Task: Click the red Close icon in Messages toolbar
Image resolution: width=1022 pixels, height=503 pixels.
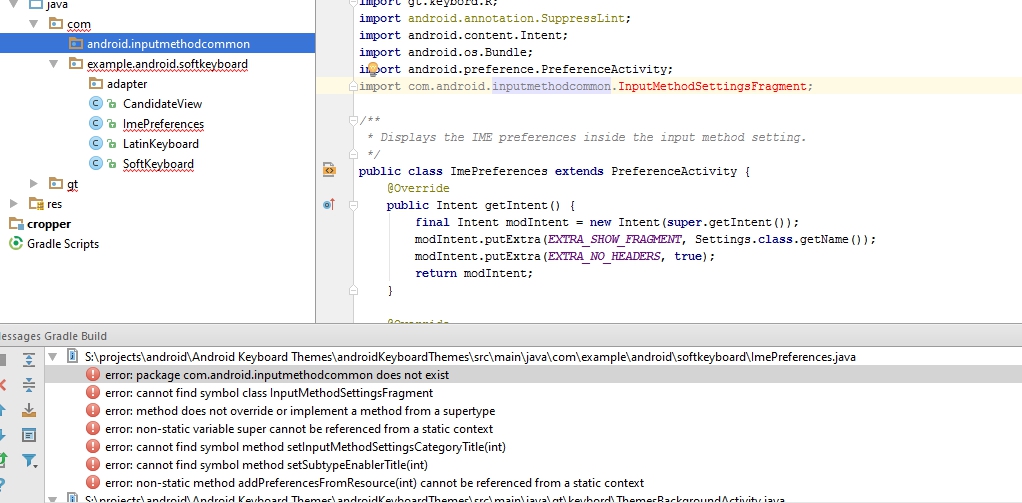Action: [x=3, y=384]
